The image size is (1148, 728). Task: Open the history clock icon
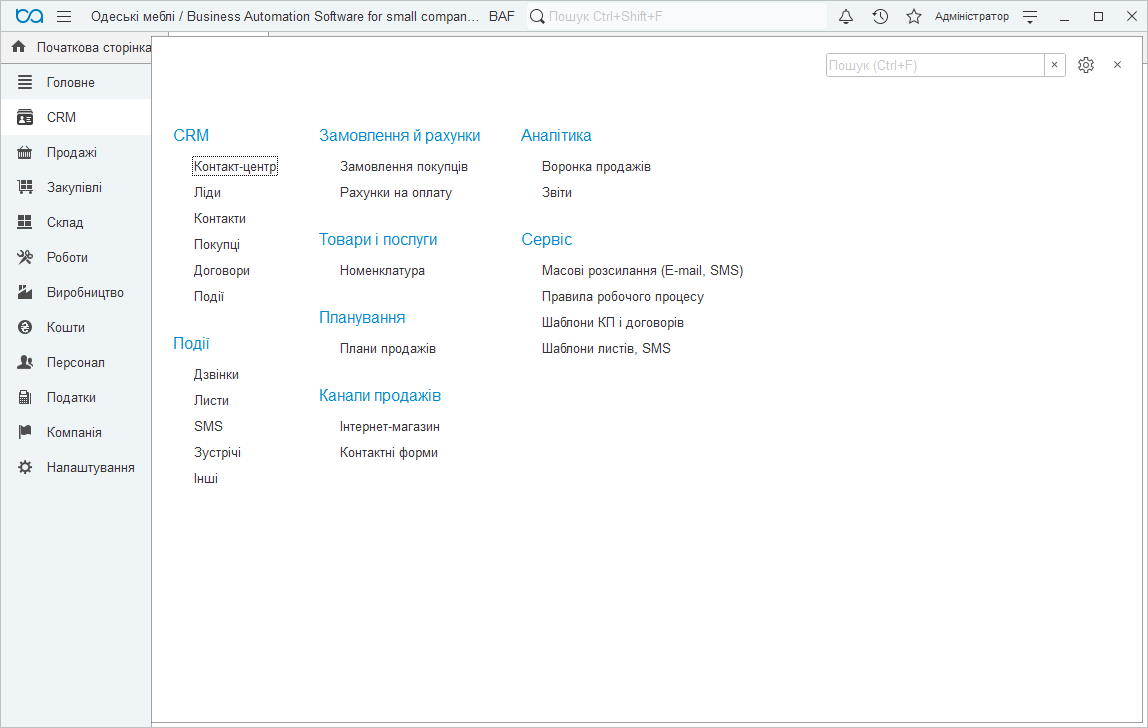(x=880, y=17)
